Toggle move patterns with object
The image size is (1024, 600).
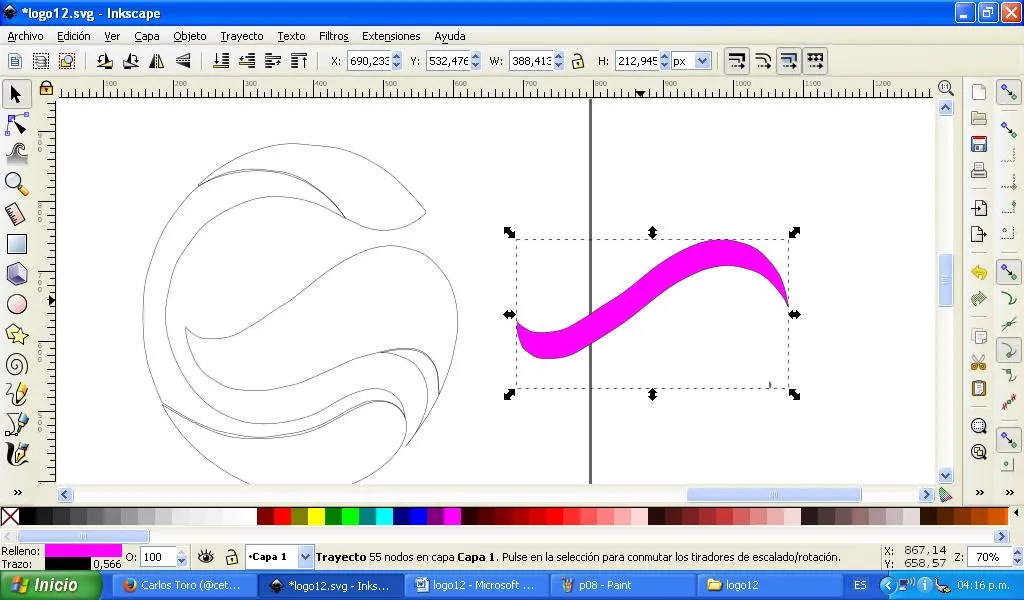[815, 61]
